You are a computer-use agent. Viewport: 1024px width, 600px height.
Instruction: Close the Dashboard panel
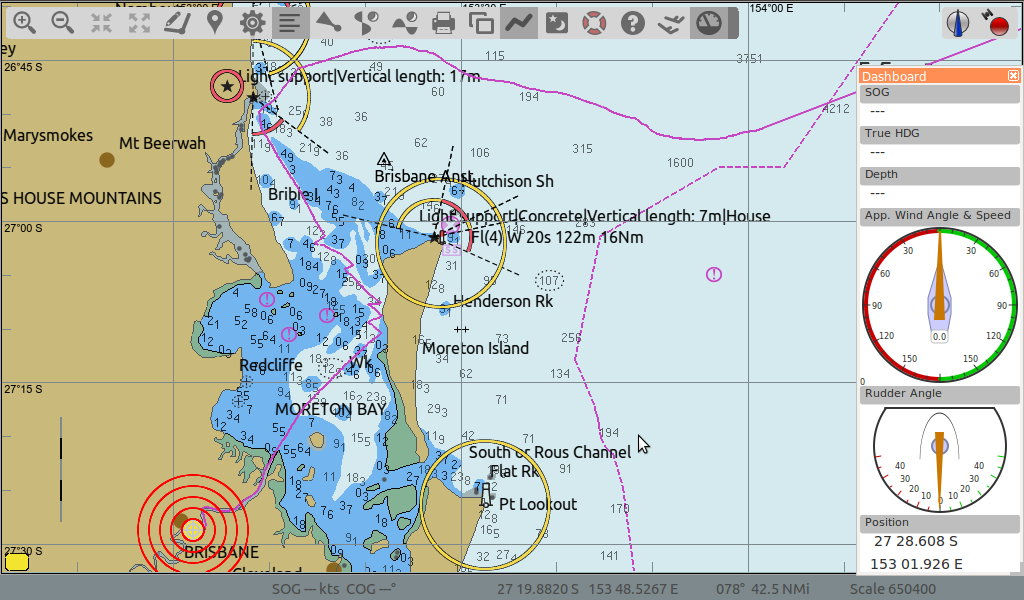click(1013, 76)
